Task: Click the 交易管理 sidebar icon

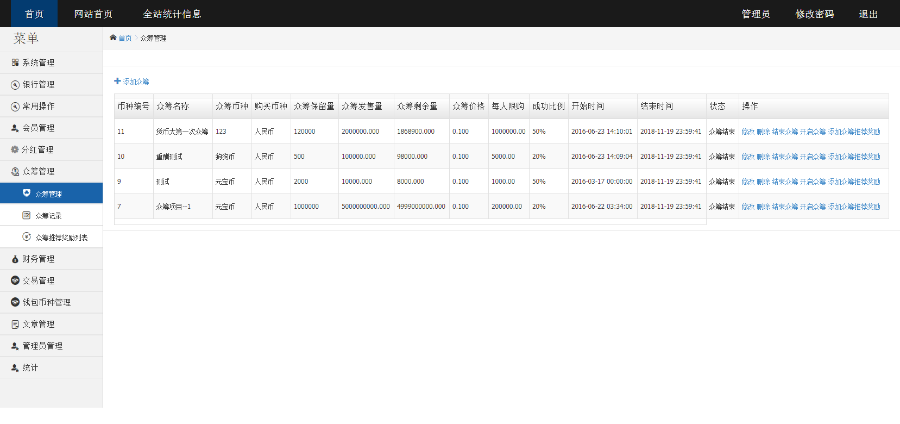Action: pyautogui.click(x=15, y=281)
